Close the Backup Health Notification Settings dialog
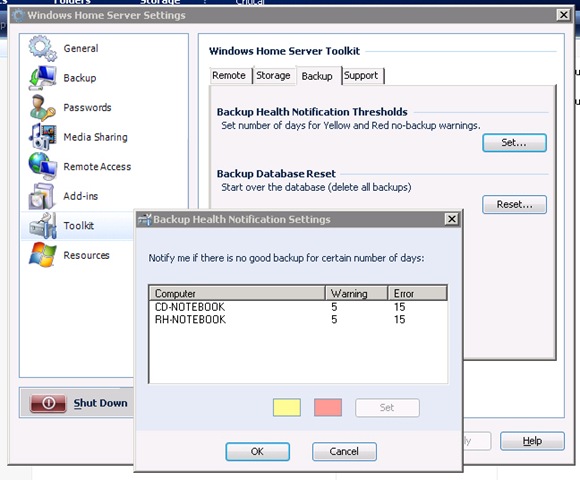 tap(452, 219)
